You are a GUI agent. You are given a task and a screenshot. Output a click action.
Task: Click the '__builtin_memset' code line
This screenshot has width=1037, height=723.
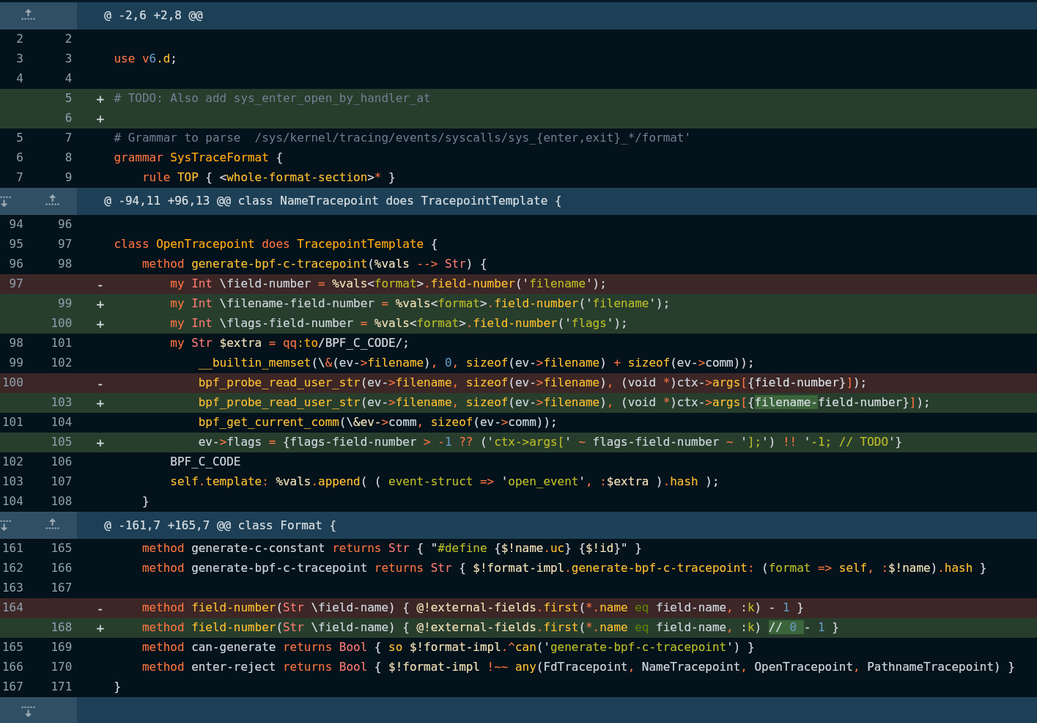pos(476,362)
